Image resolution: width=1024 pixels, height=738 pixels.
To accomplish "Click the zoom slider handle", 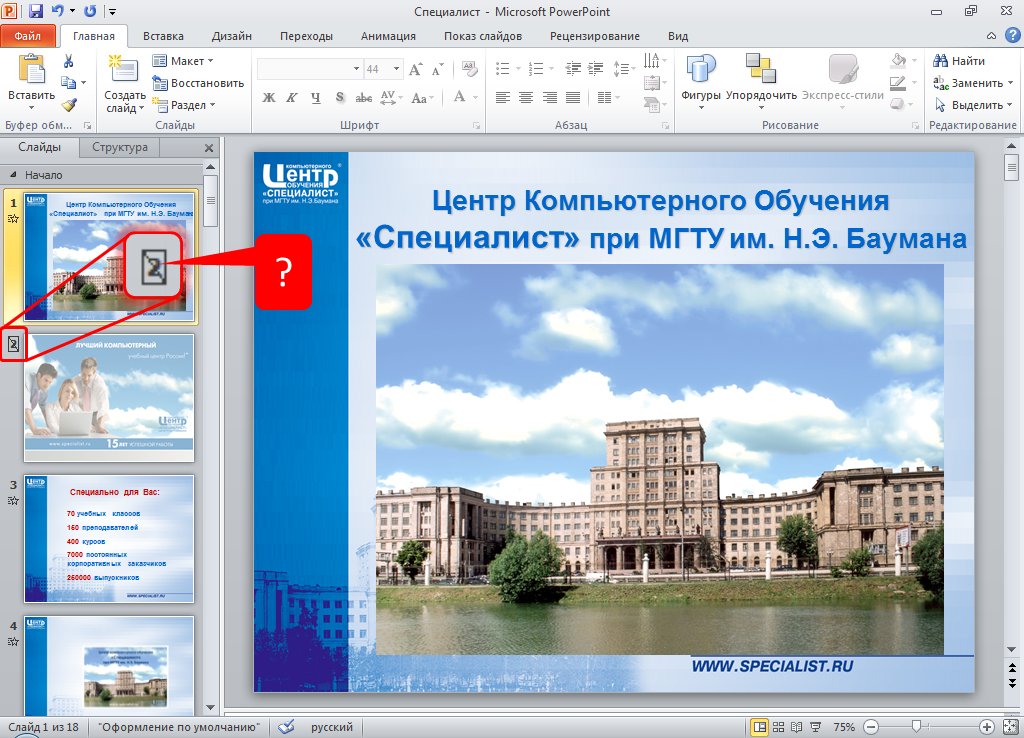I will [915, 727].
